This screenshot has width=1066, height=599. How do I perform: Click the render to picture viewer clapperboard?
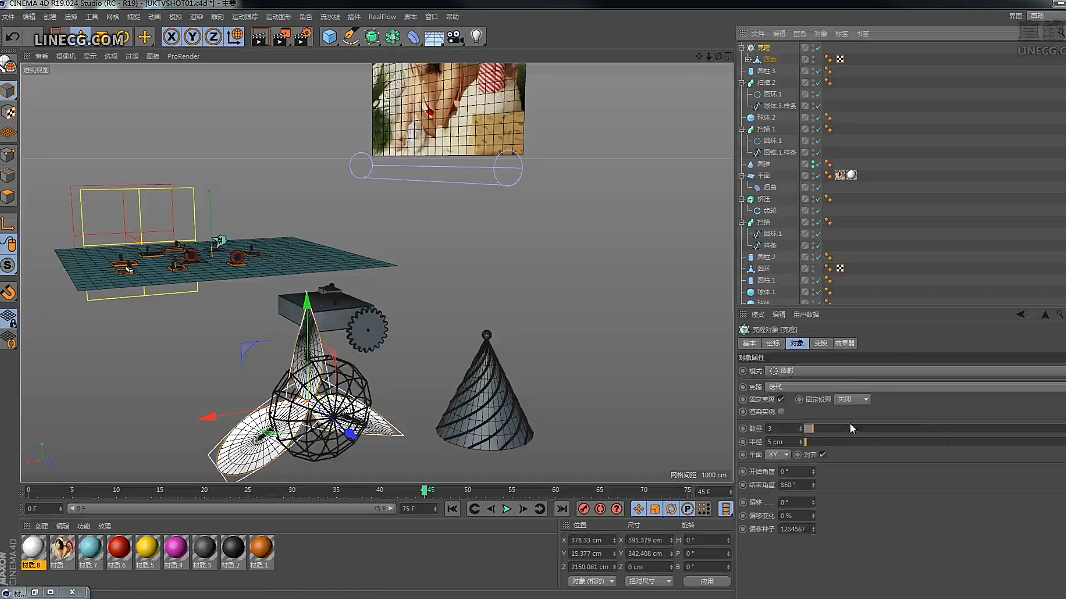281,37
